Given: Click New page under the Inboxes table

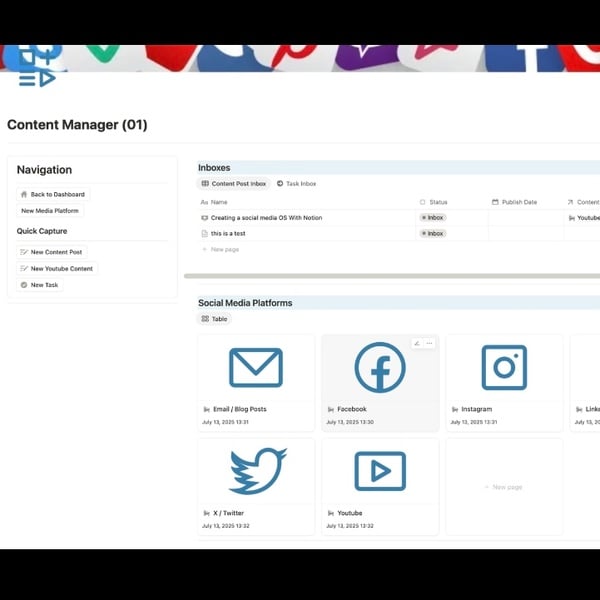Looking at the screenshot, I should click(x=221, y=249).
